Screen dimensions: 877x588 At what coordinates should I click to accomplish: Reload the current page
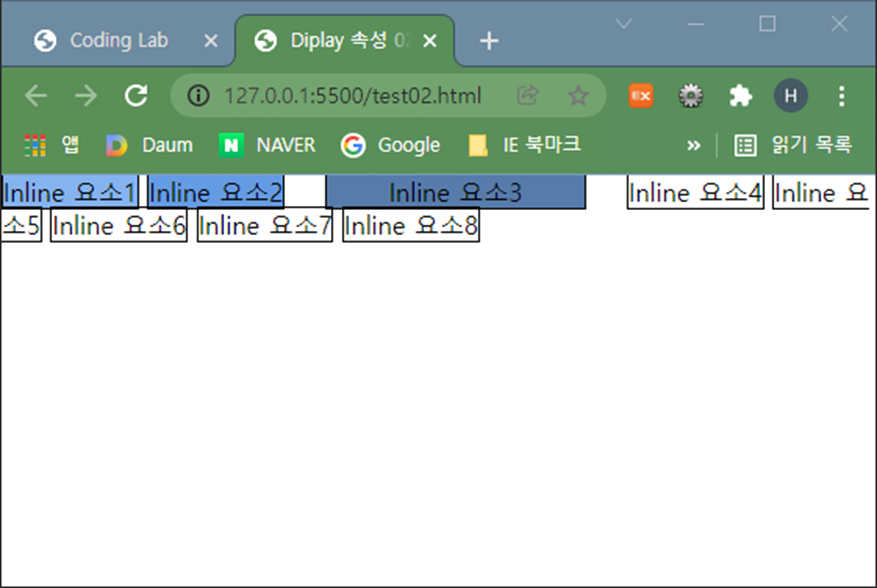[136, 96]
